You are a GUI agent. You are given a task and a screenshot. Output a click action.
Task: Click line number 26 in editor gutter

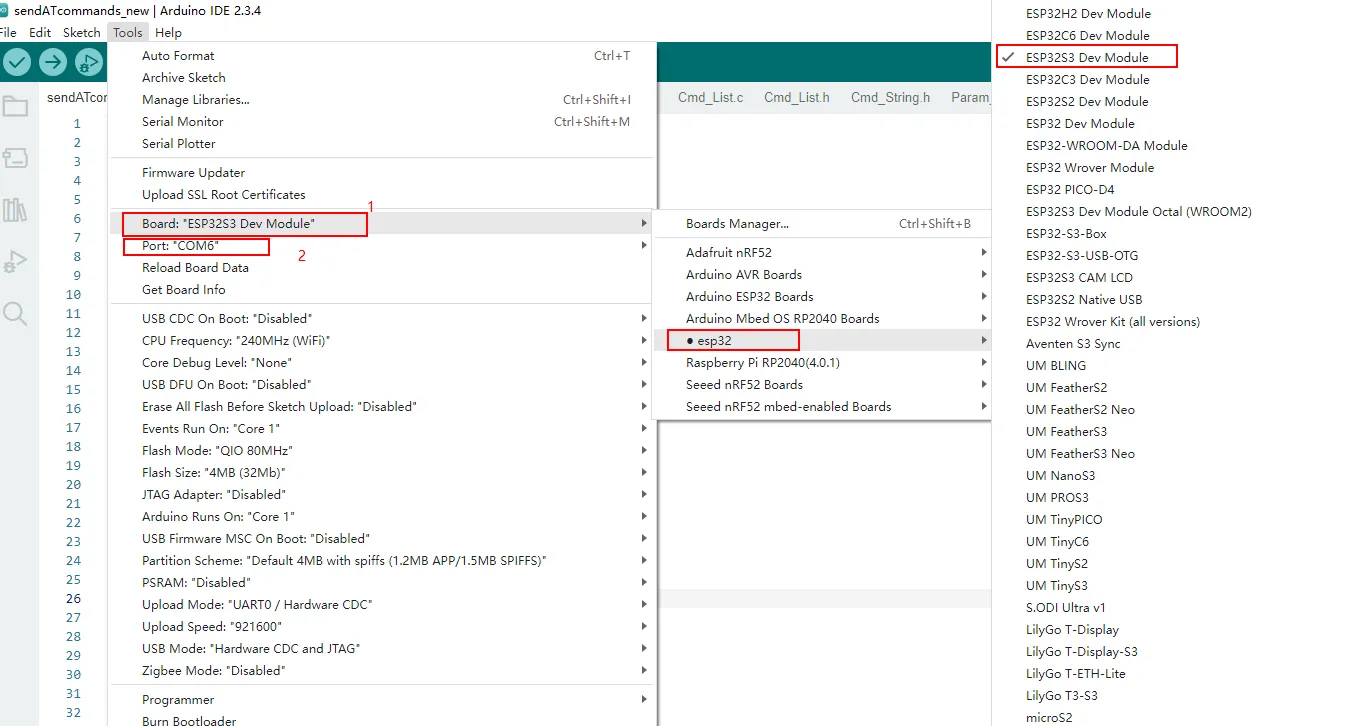tap(73, 599)
